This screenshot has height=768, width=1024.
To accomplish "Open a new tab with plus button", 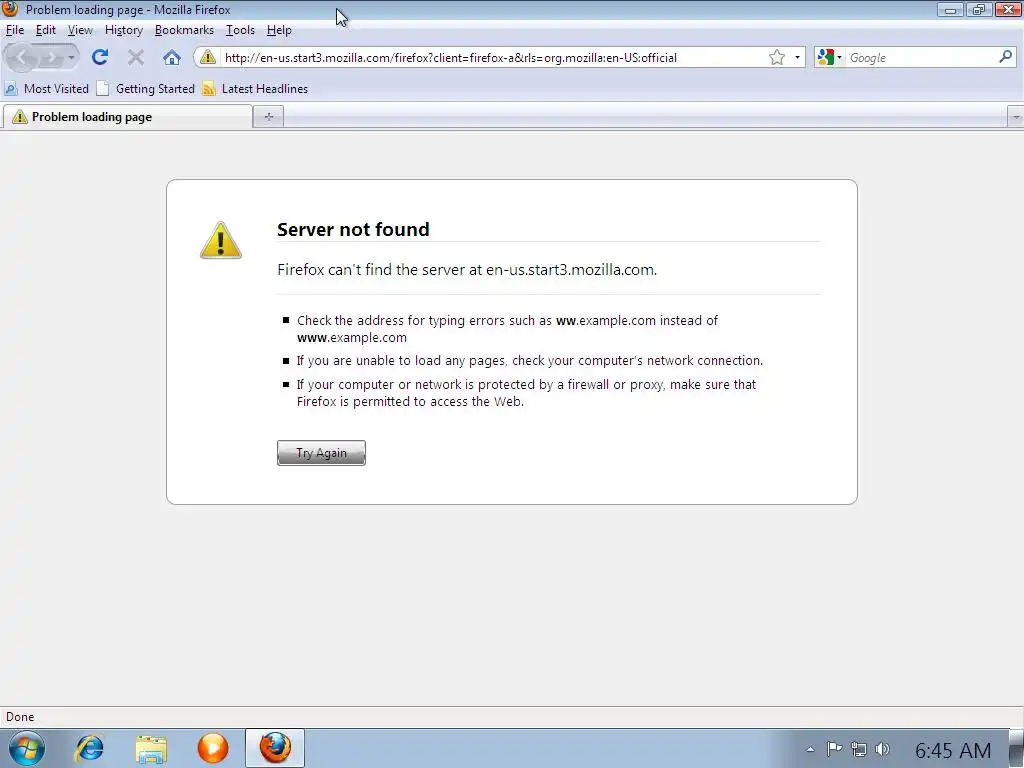I will click(268, 117).
